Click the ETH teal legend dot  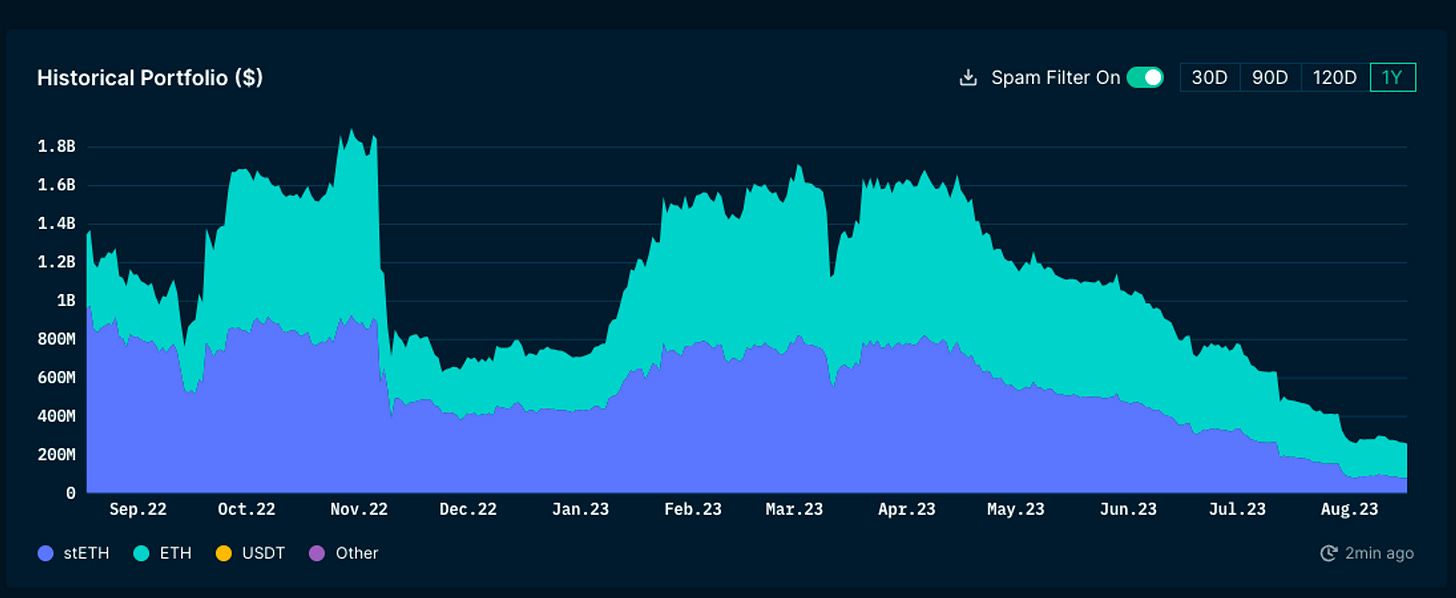141,553
